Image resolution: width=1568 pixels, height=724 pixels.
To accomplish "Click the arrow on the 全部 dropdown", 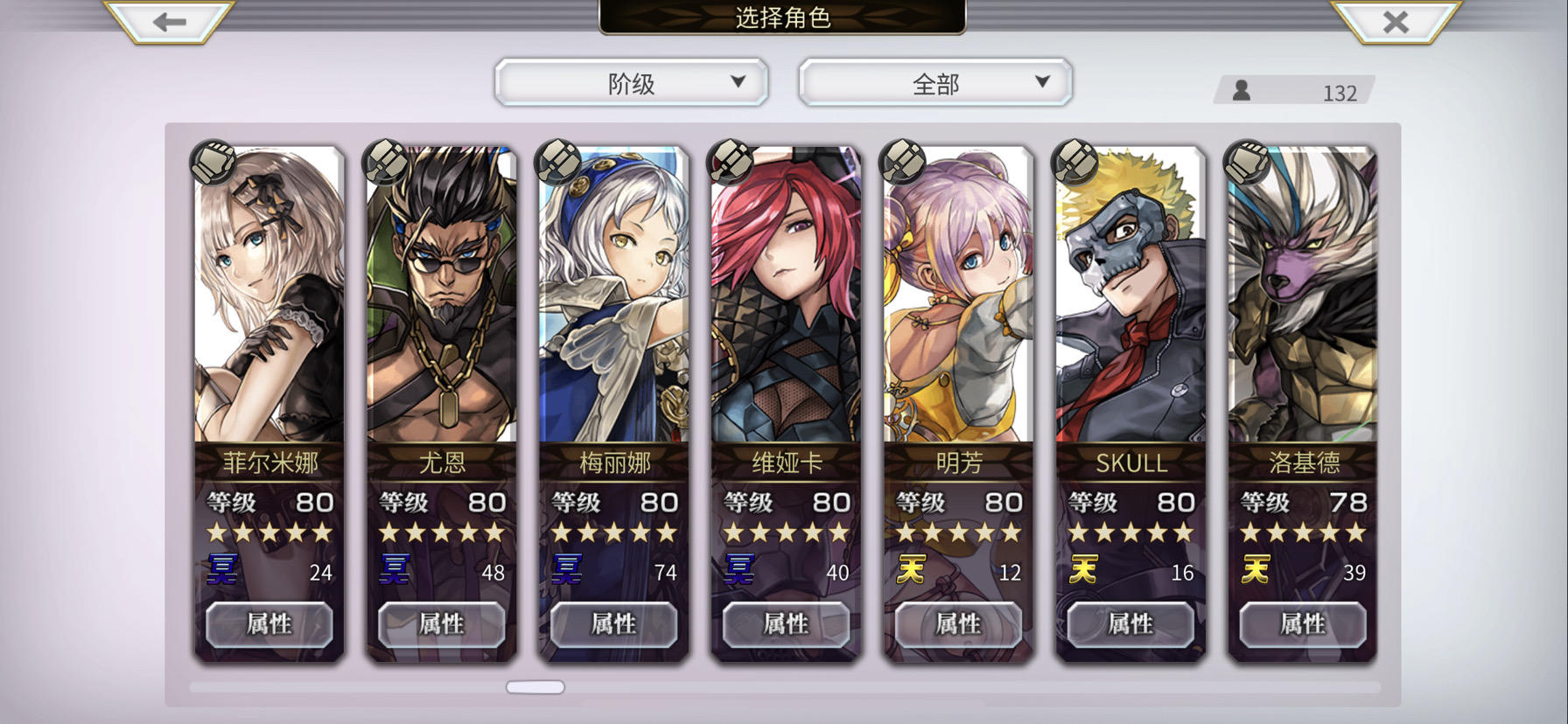I will pos(1042,81).
